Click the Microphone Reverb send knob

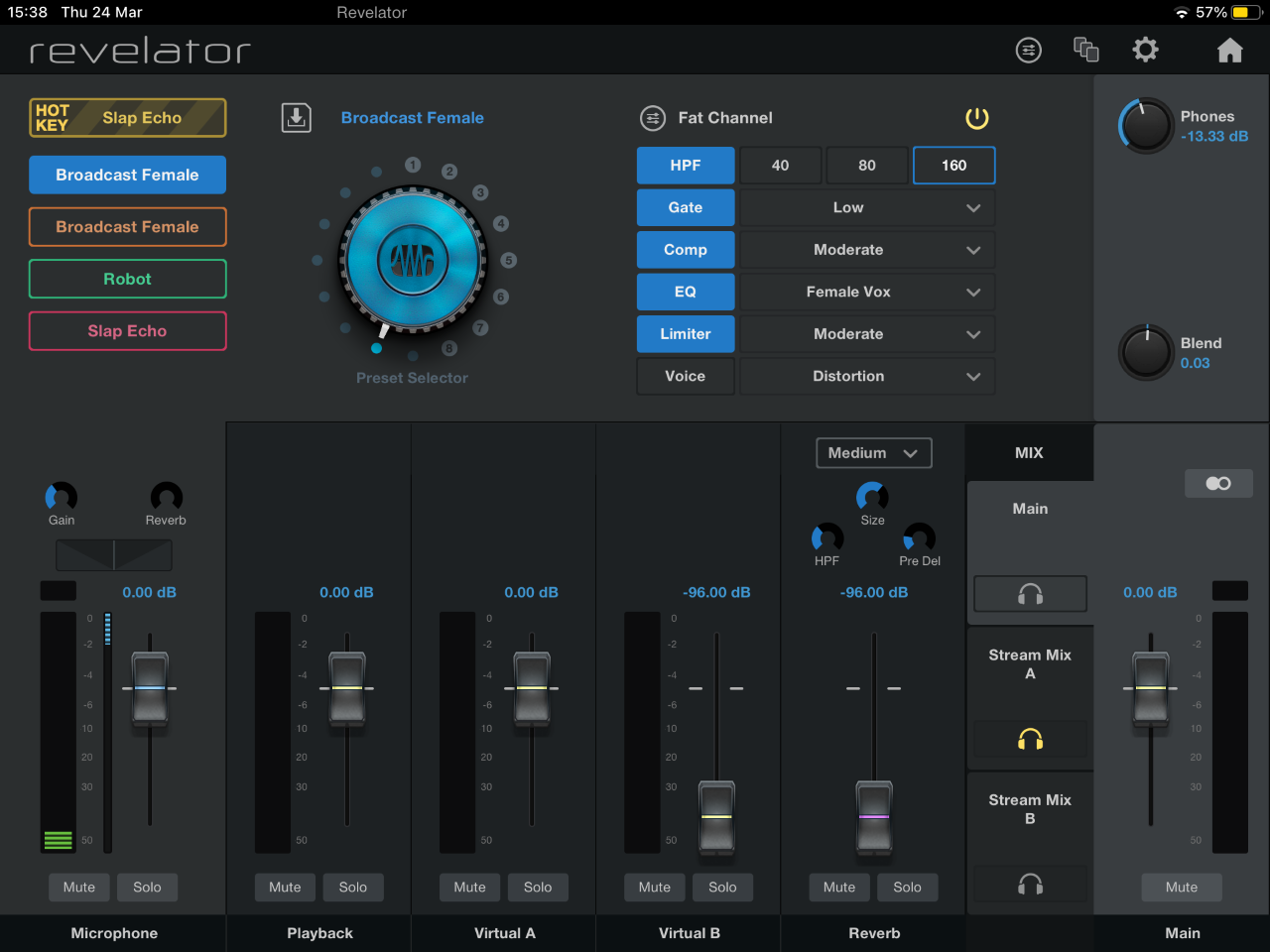(x=166, y=496)
